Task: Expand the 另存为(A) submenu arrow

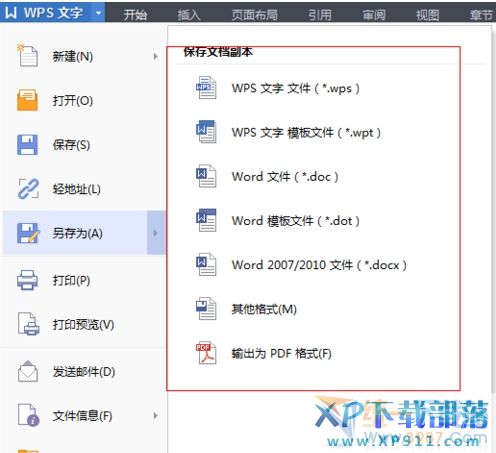Action: point(156,233)
